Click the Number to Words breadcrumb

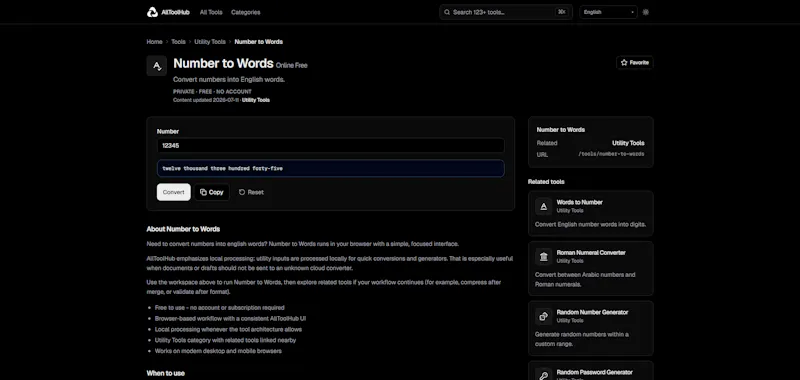258,42
